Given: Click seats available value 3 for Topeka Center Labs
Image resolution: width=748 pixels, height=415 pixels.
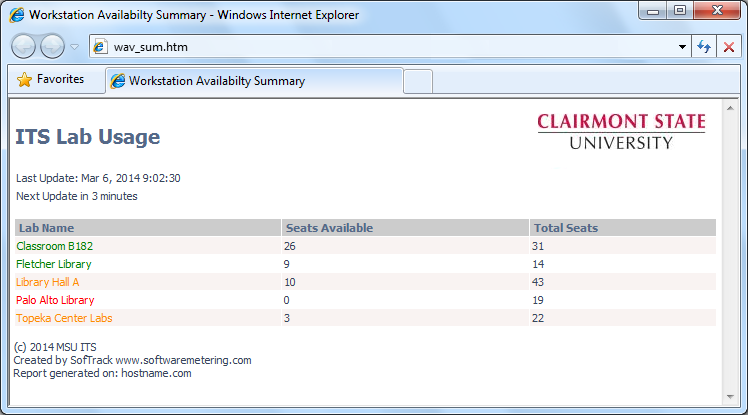Looking at the screenshot, I should pos(286,318).
